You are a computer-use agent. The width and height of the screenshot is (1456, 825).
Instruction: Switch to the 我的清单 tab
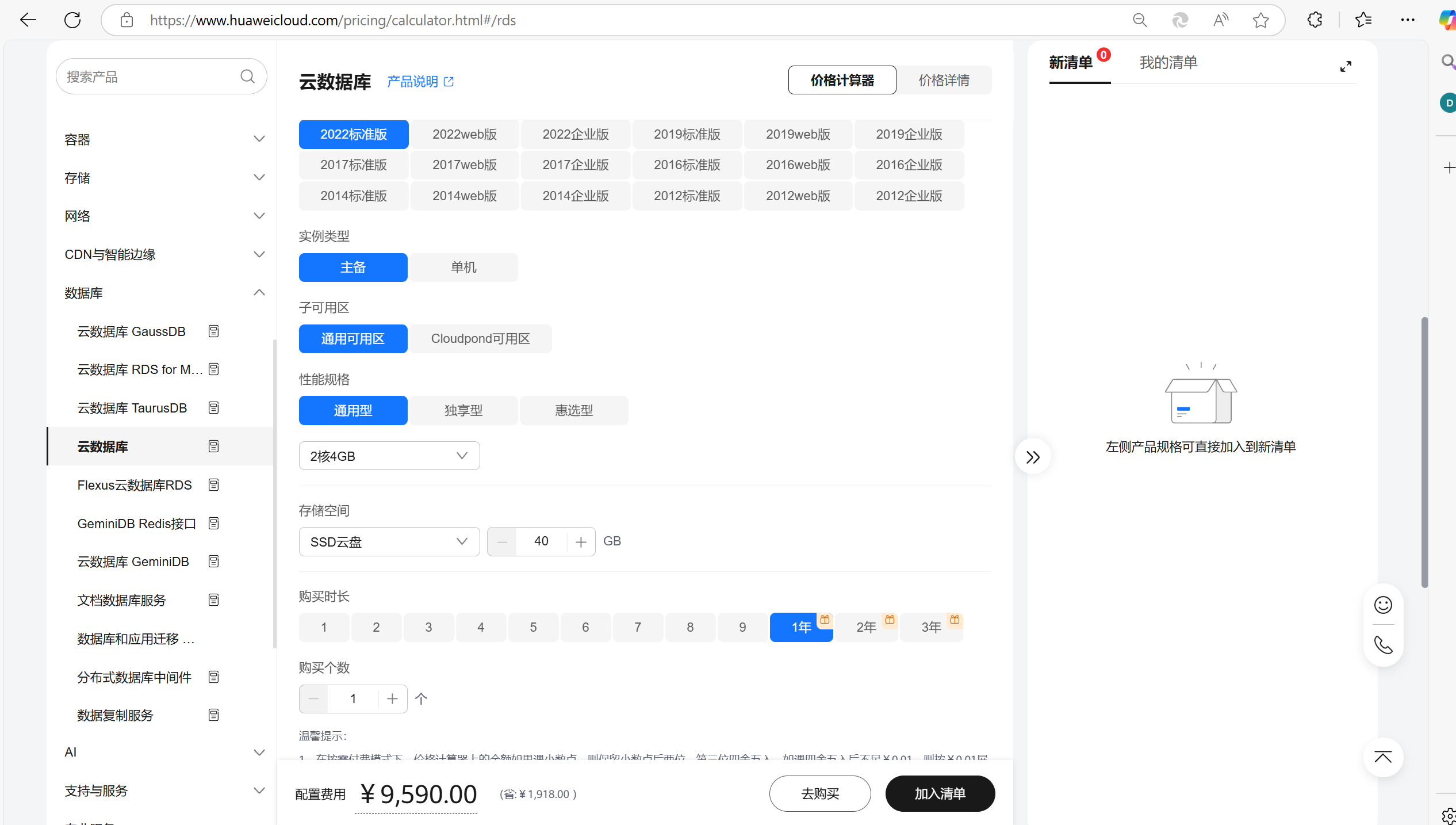pos(1168,63)
